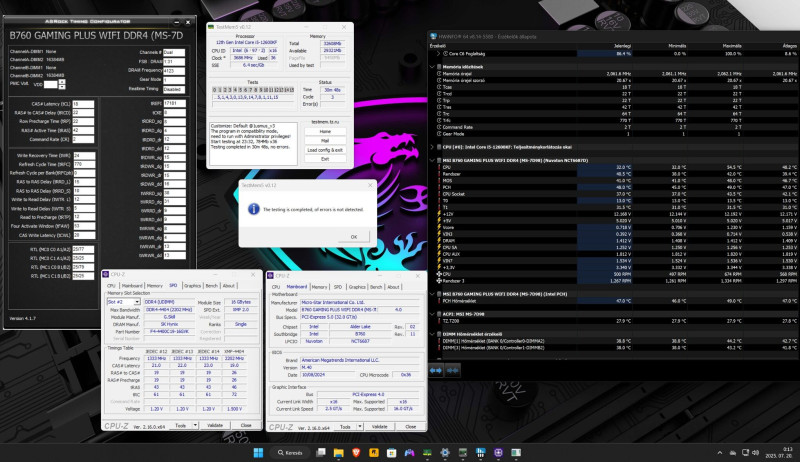This screenshot has width=800, height=462.
Task: Launch File Explorer from the taskbar
Action: pos(338,452)
